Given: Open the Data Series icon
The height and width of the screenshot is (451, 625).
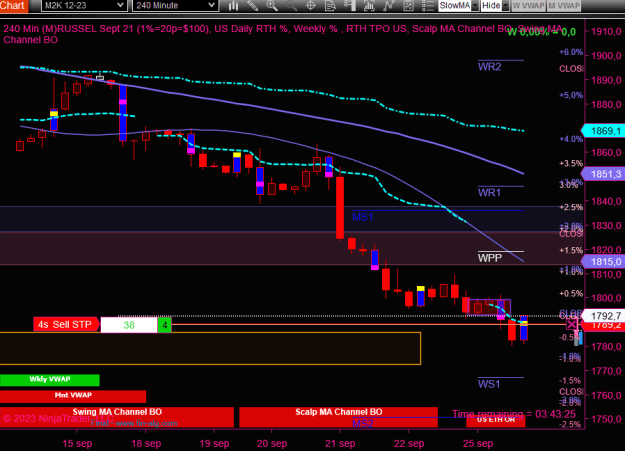Looking at the screenshot, I should (369, 6).
